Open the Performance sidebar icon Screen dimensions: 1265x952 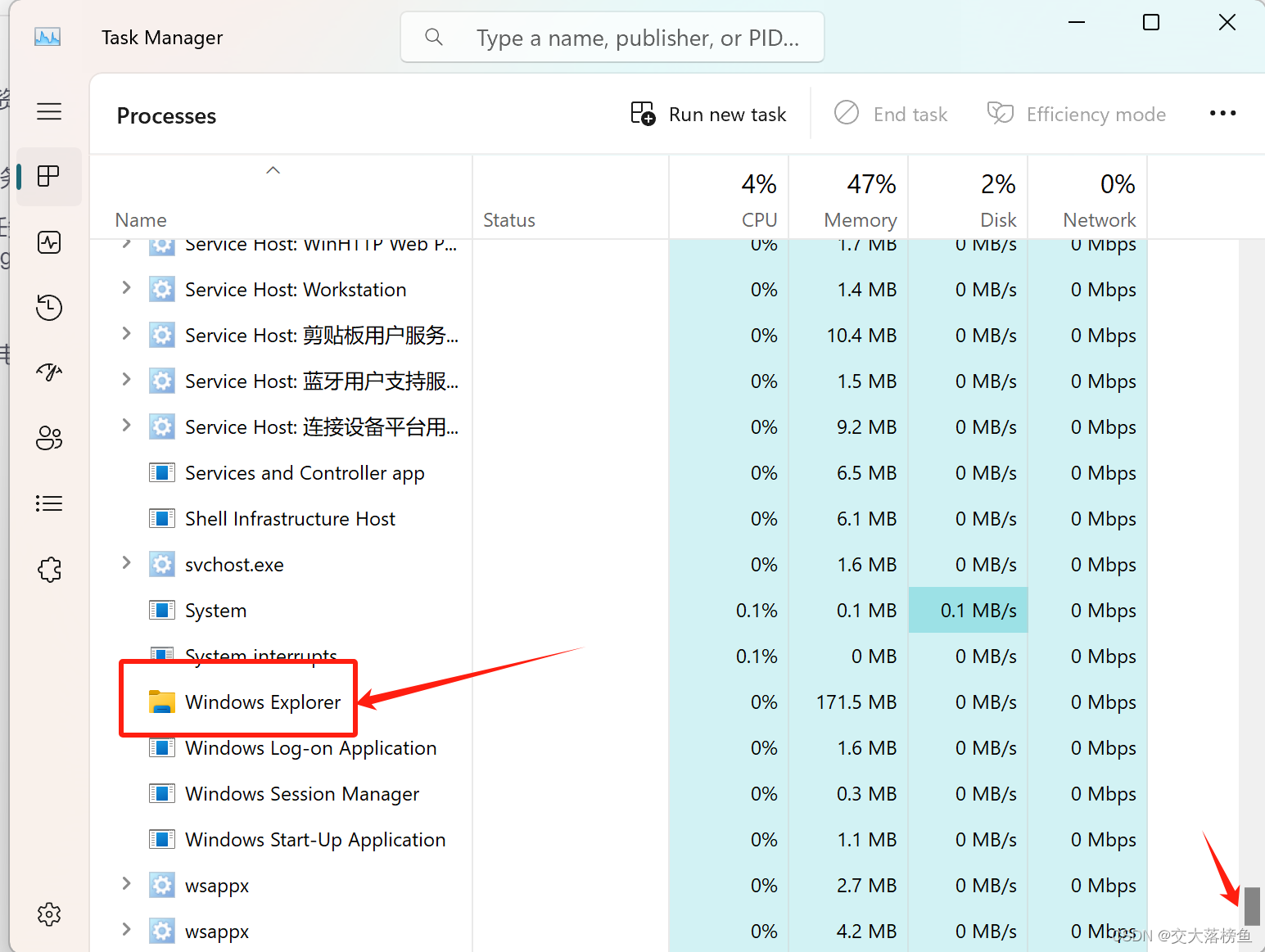tap(49, 242)
